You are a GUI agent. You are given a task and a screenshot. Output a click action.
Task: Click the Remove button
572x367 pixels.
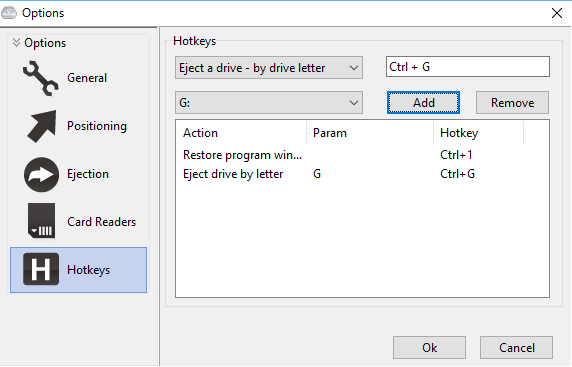pyautogui.click(x=512, y=103)
